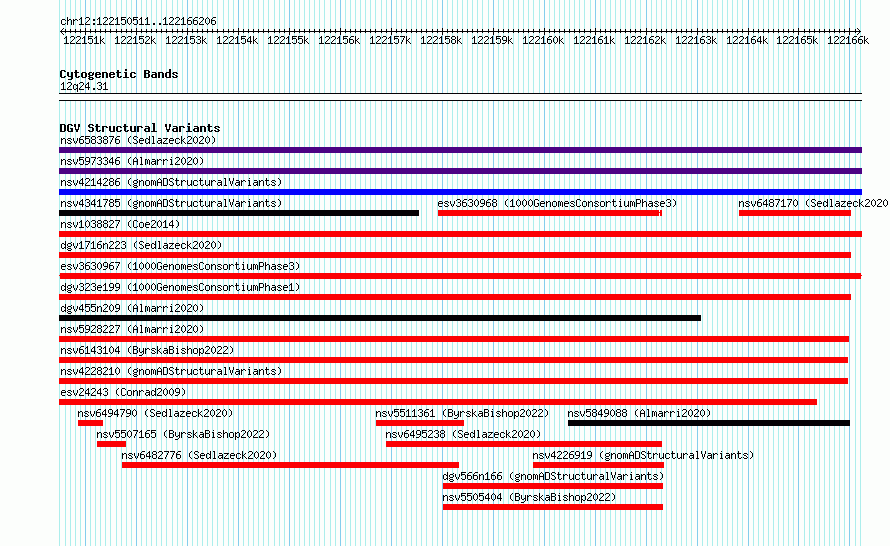Open nsv6495238 (Sedlazeck2020) label

coord(463,434)
